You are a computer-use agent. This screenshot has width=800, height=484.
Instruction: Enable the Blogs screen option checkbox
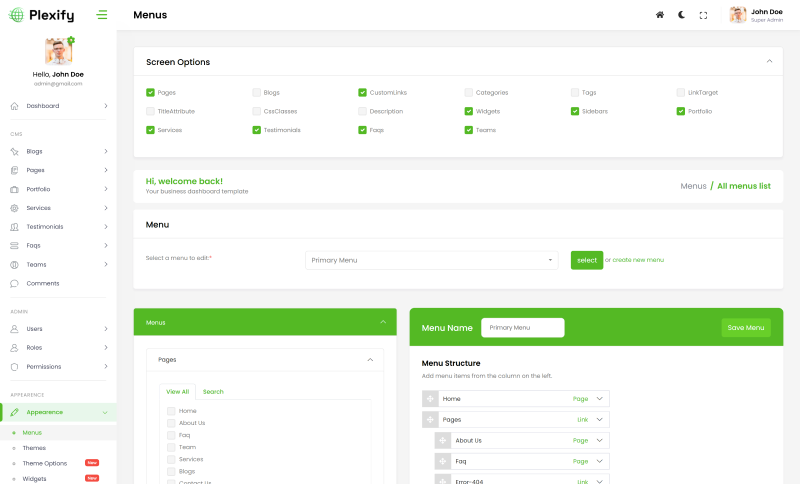click(x=256, y=93)
